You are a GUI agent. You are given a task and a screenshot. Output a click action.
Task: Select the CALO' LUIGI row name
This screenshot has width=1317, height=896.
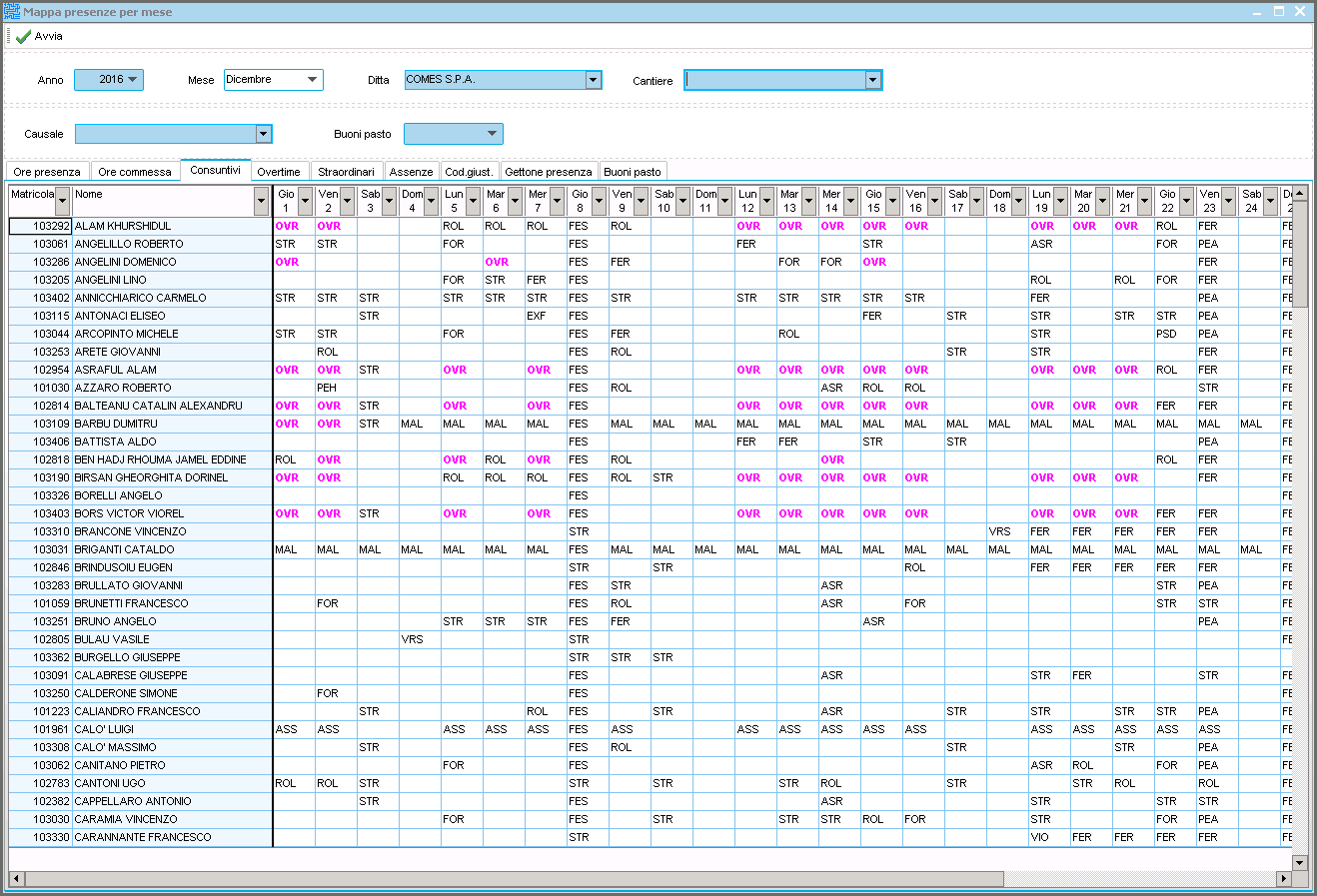tap(172, 729)
